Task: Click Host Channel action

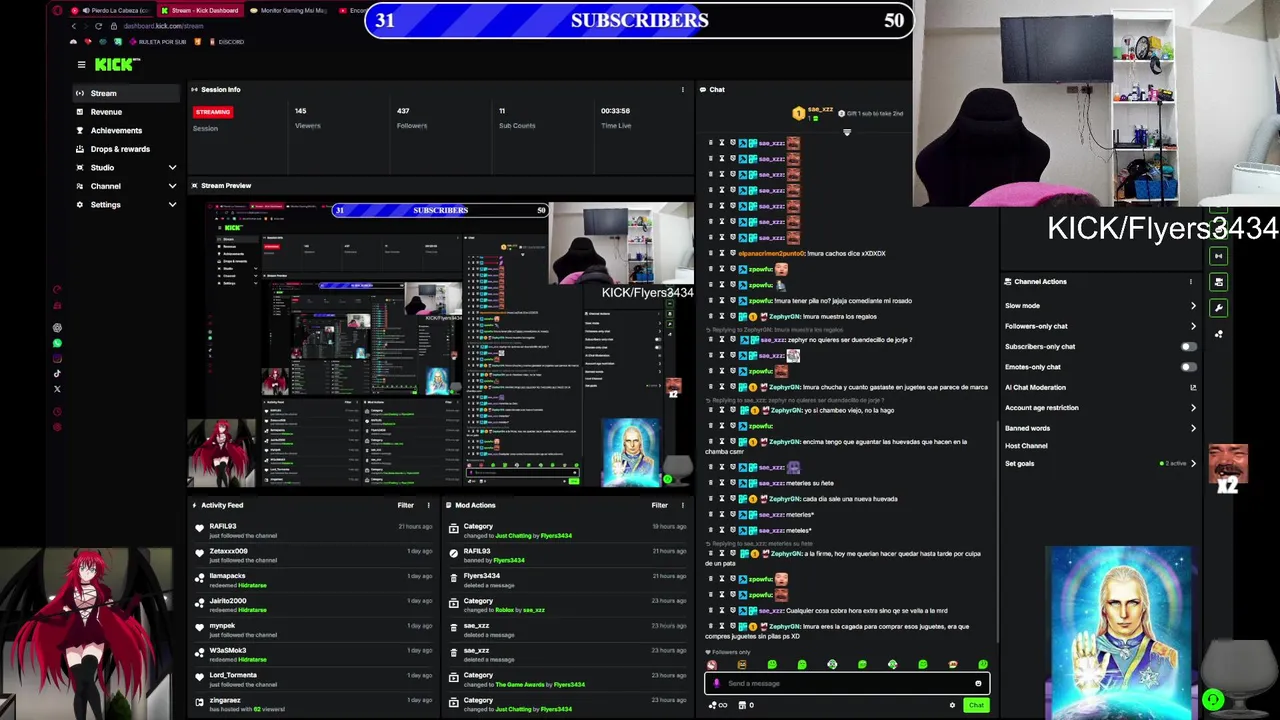Action: (1026, 446)
